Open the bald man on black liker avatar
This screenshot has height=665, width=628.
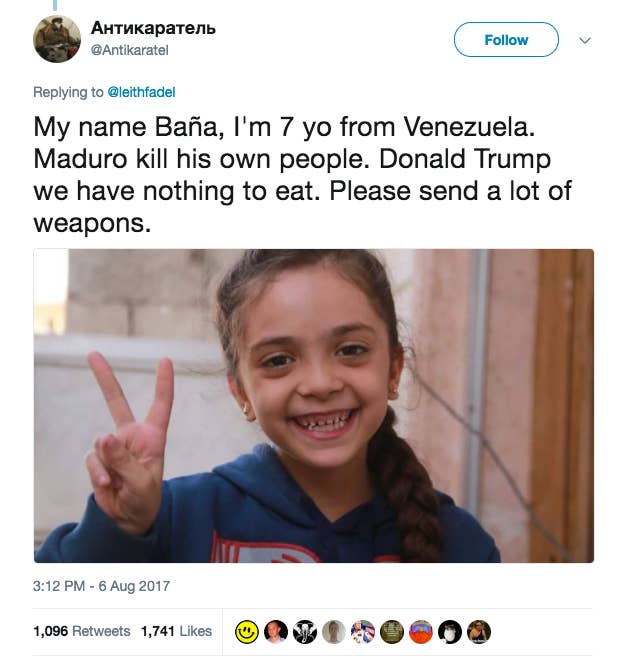click(276, 632)
